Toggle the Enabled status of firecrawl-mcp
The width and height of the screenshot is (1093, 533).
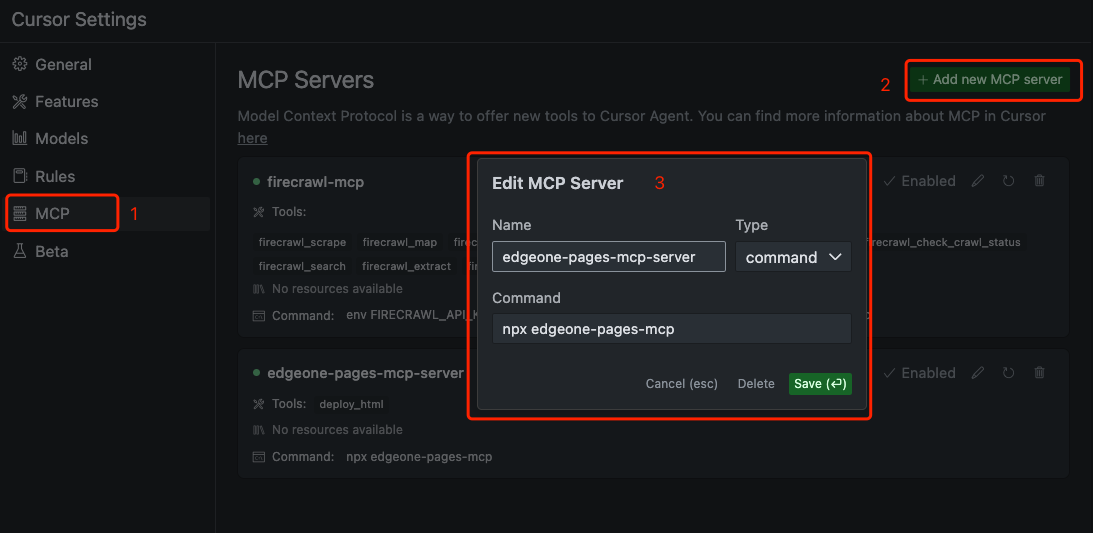[919, 181]
